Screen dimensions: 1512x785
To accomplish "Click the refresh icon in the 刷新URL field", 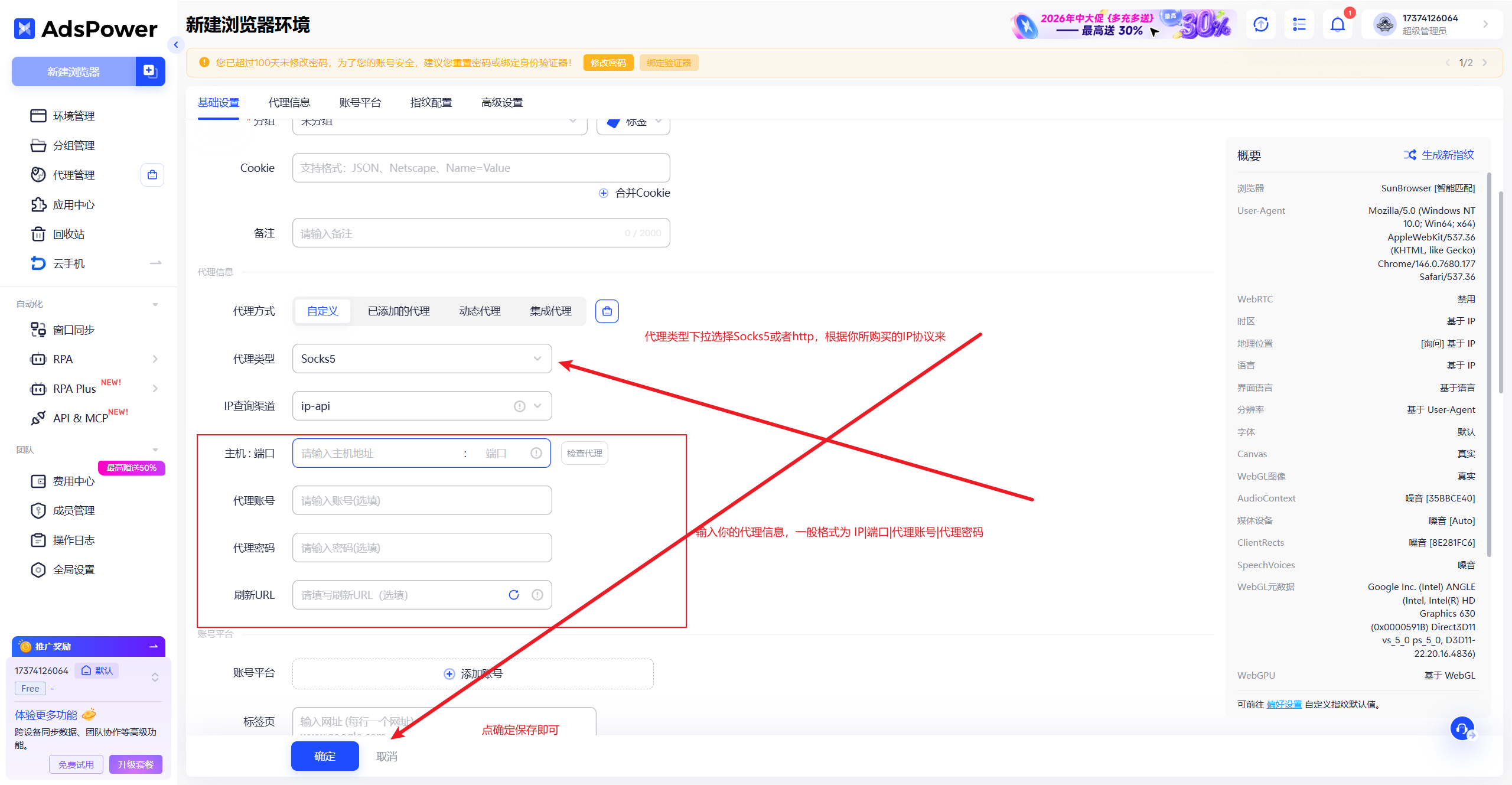I will pyautogui.click(x=514, y=595).
